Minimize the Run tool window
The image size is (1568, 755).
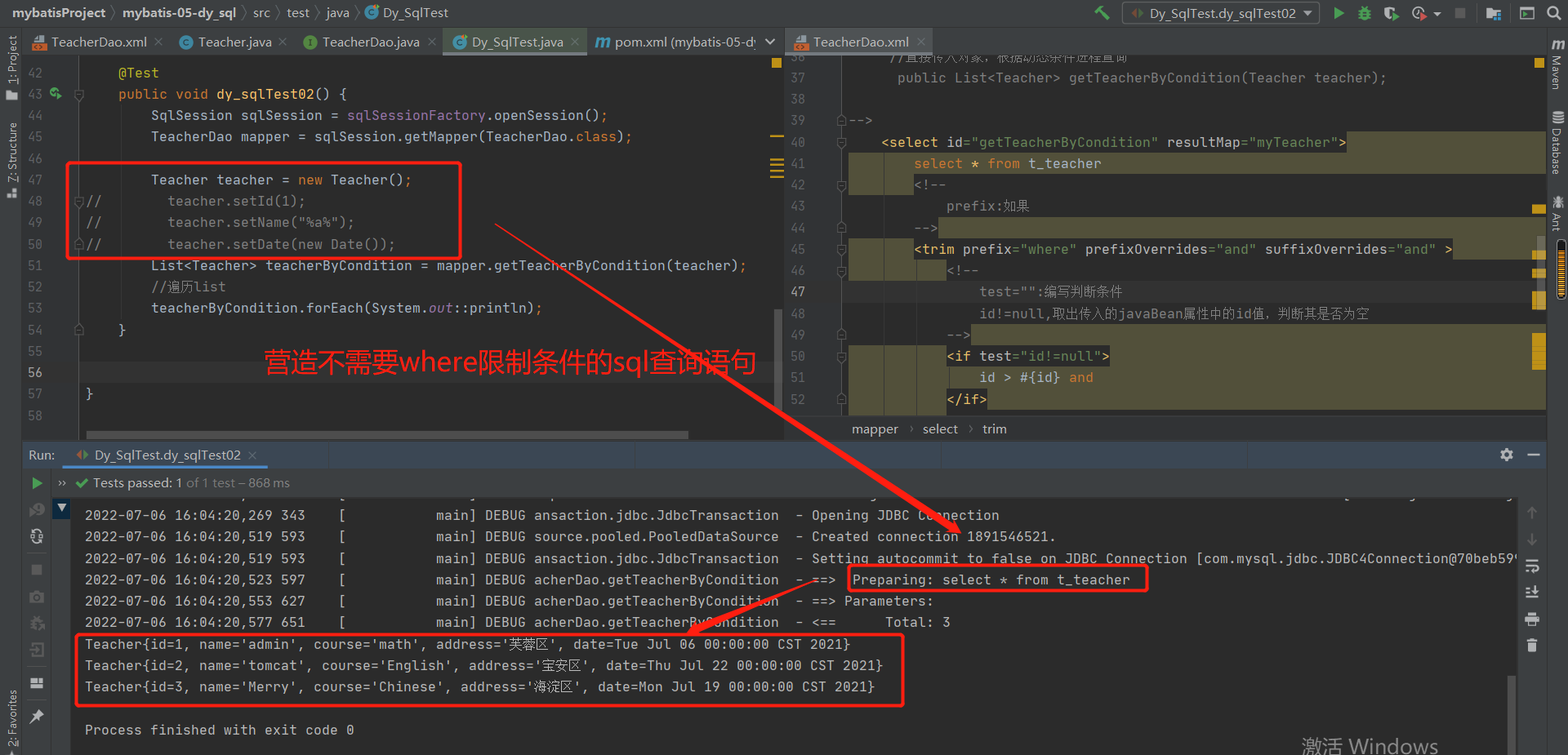pos(1534,455)
